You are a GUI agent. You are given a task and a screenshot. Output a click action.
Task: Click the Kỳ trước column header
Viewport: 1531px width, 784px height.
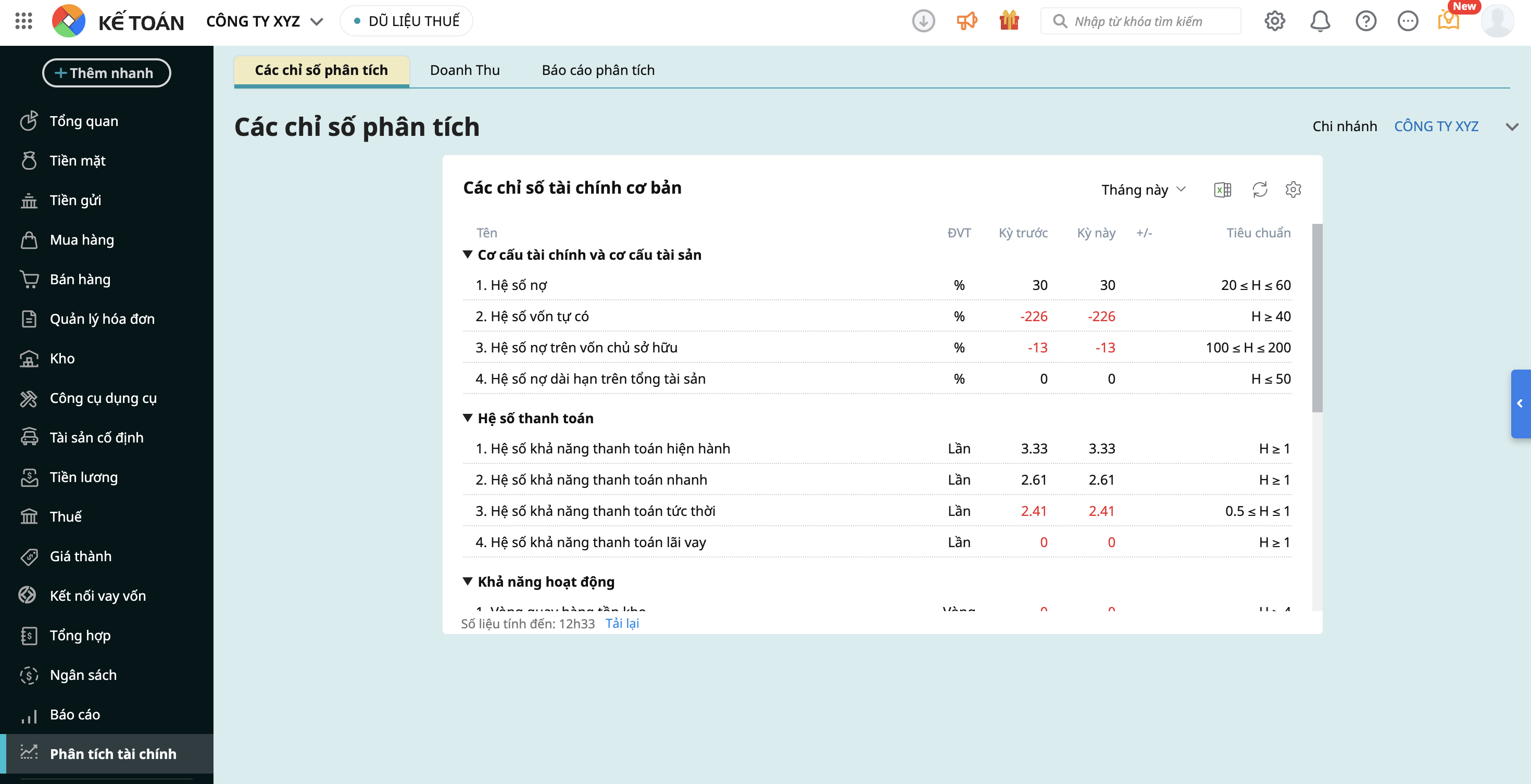(x=1023, y=233)
